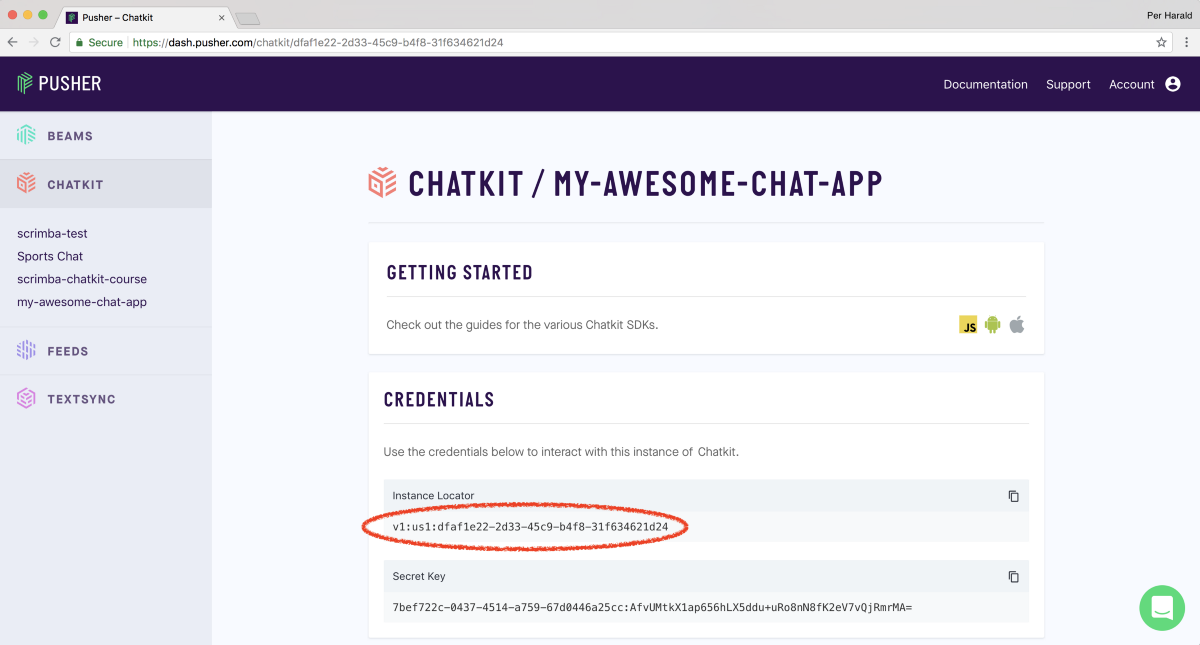
Task: Select the Secret Key string text
Action: 652,607
